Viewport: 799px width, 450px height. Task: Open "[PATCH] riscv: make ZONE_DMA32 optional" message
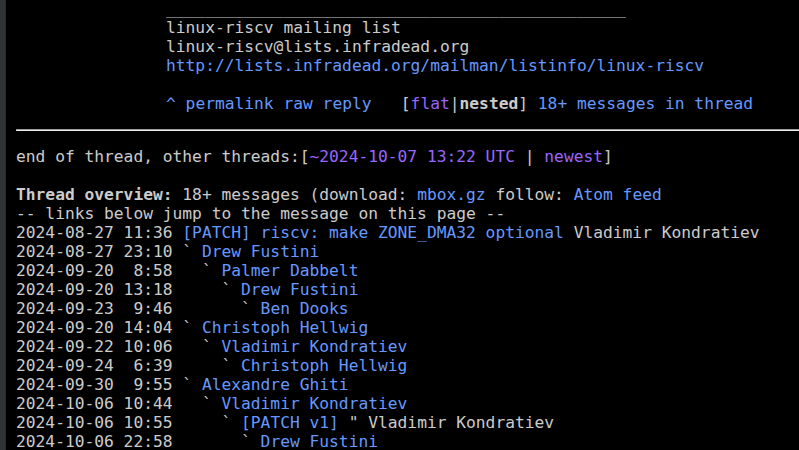(372, 233)
